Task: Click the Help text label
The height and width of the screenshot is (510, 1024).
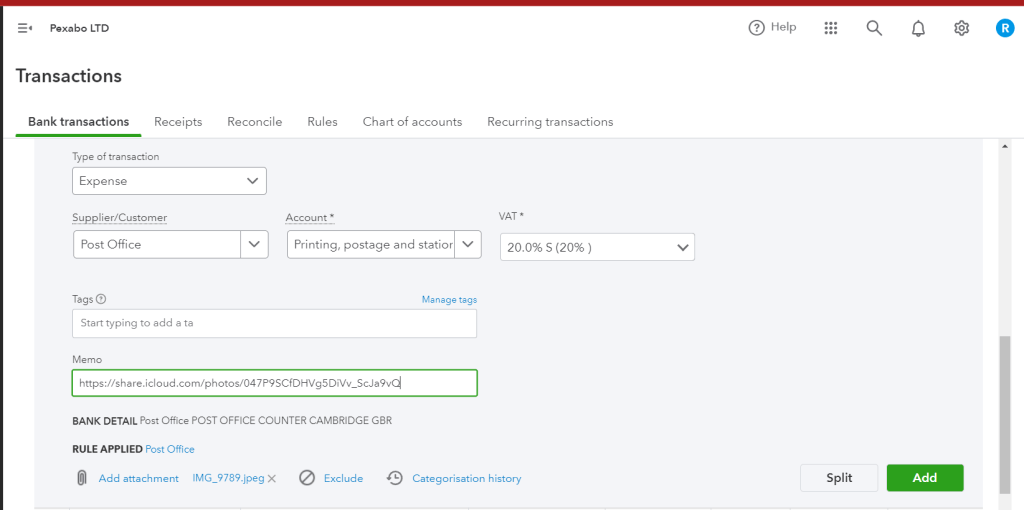Action: click(x=784, y=27)
